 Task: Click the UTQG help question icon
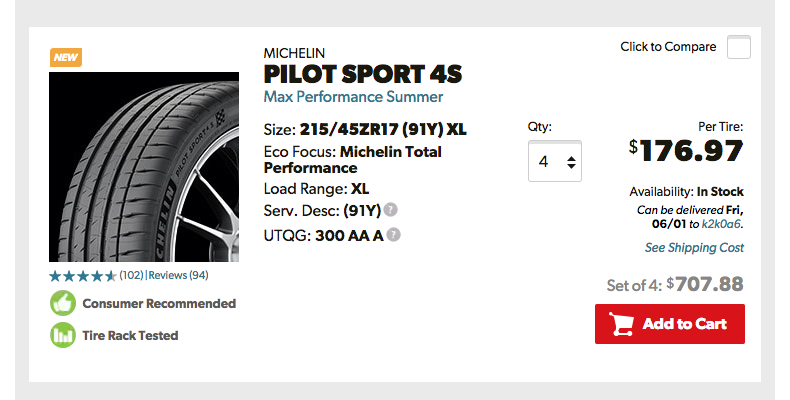(x=394, y=235)
